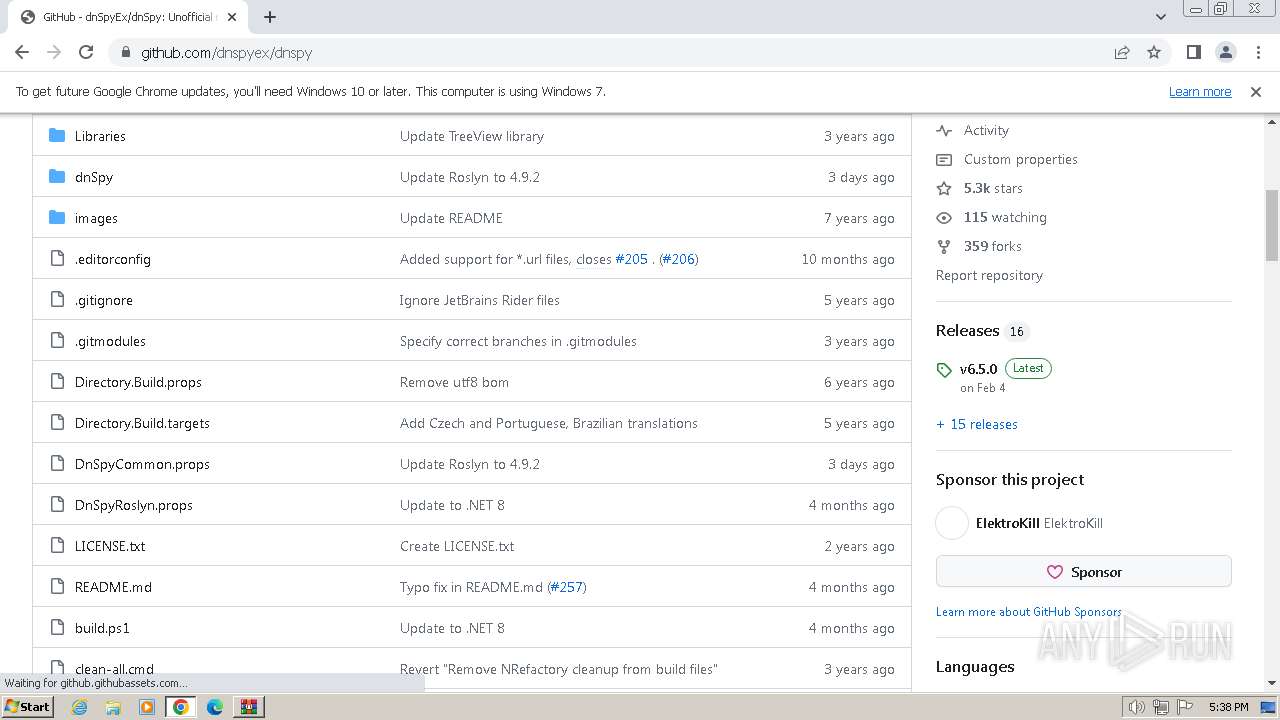Viewport: 1280px width, 720px height.
Task: Open pull request #206 link
Action: (679, 259)
